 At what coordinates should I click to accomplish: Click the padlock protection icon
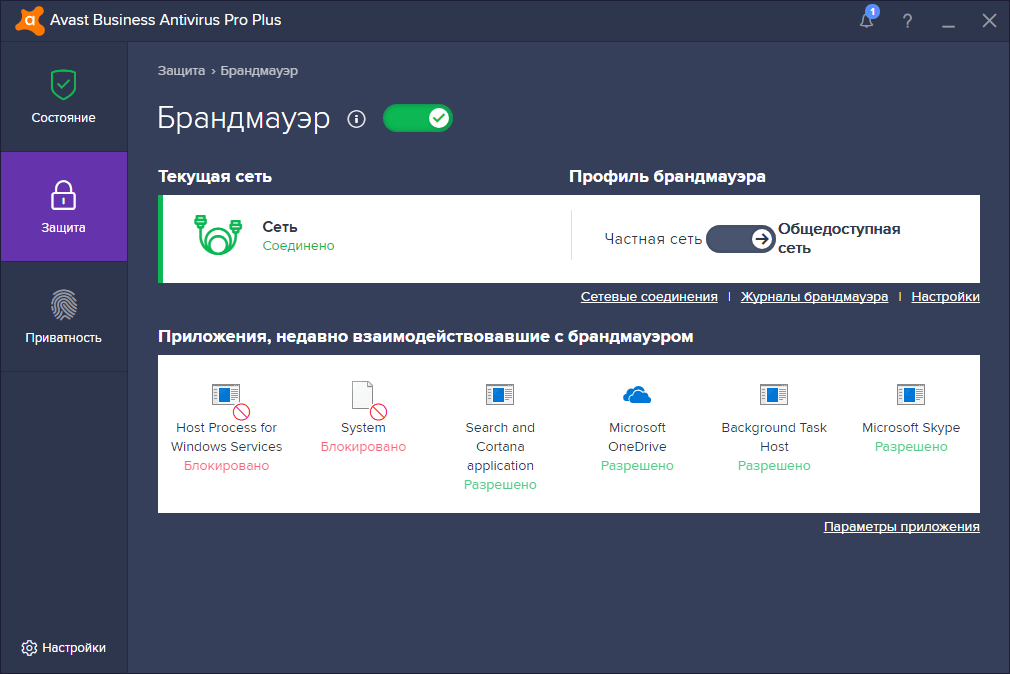tap(64, 195)
